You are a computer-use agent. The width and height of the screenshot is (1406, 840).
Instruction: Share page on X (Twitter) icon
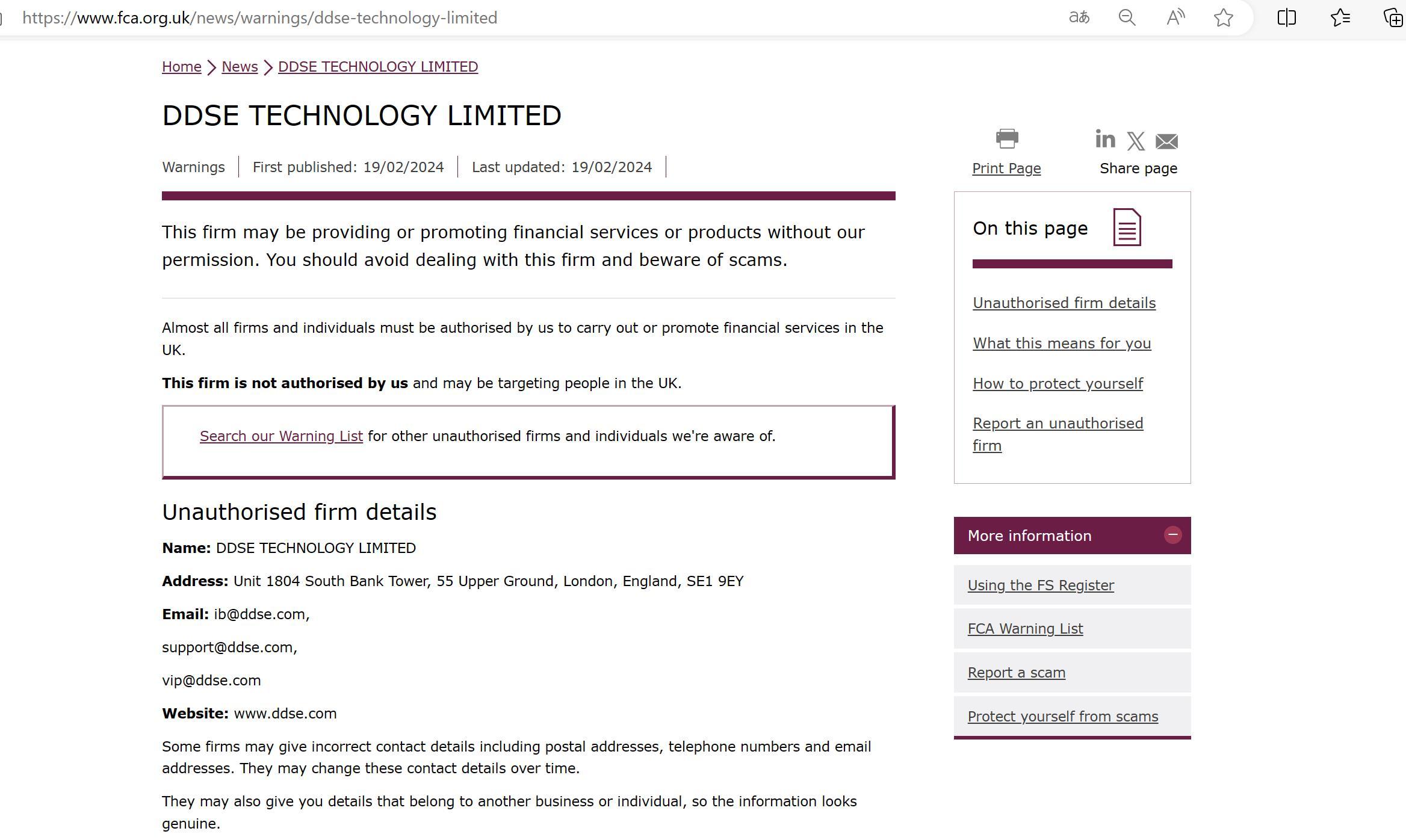click(x=1136, y=141)
